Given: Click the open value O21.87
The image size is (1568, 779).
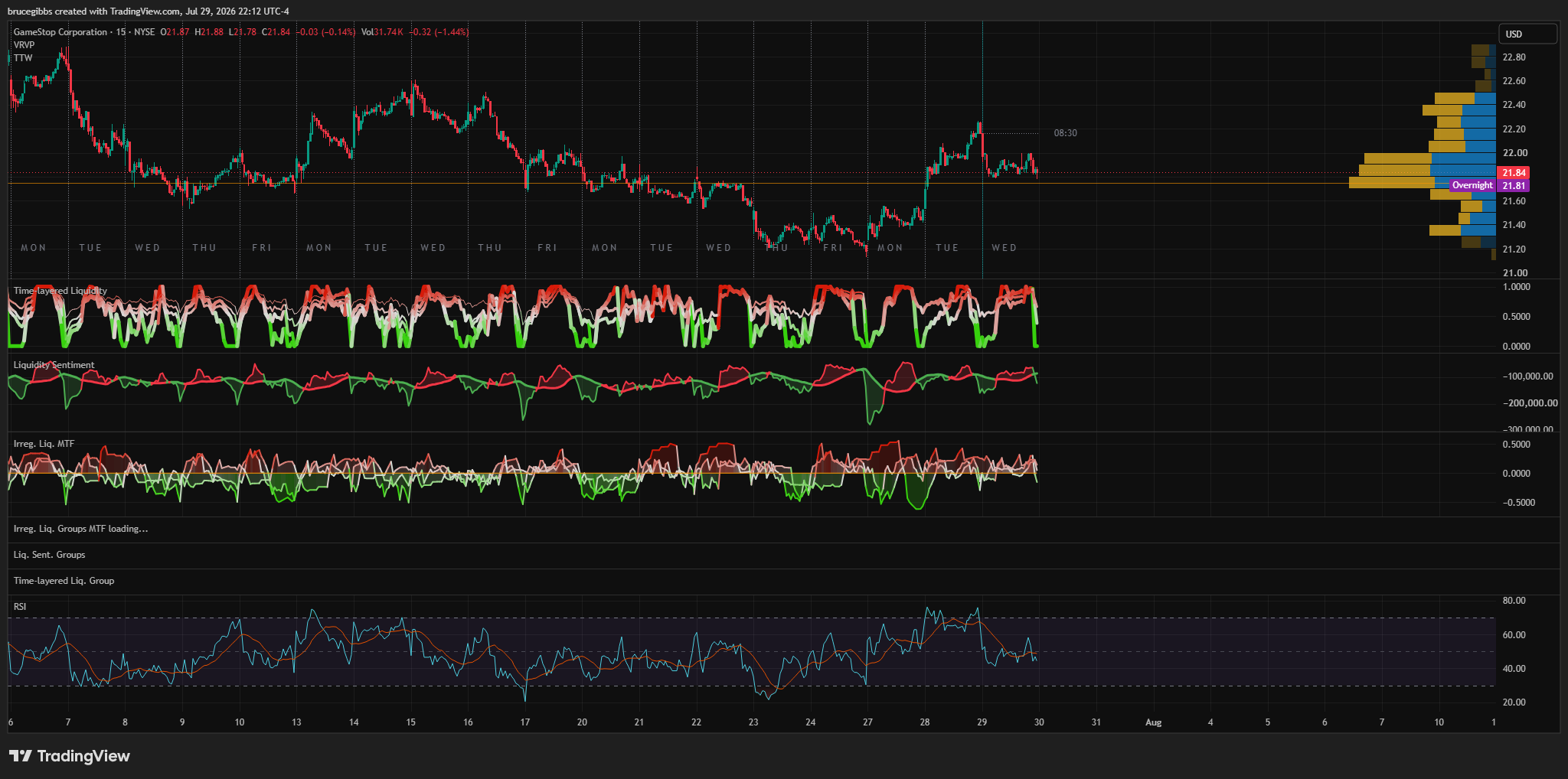Looking at the screenshot, I should coord(175,32).
